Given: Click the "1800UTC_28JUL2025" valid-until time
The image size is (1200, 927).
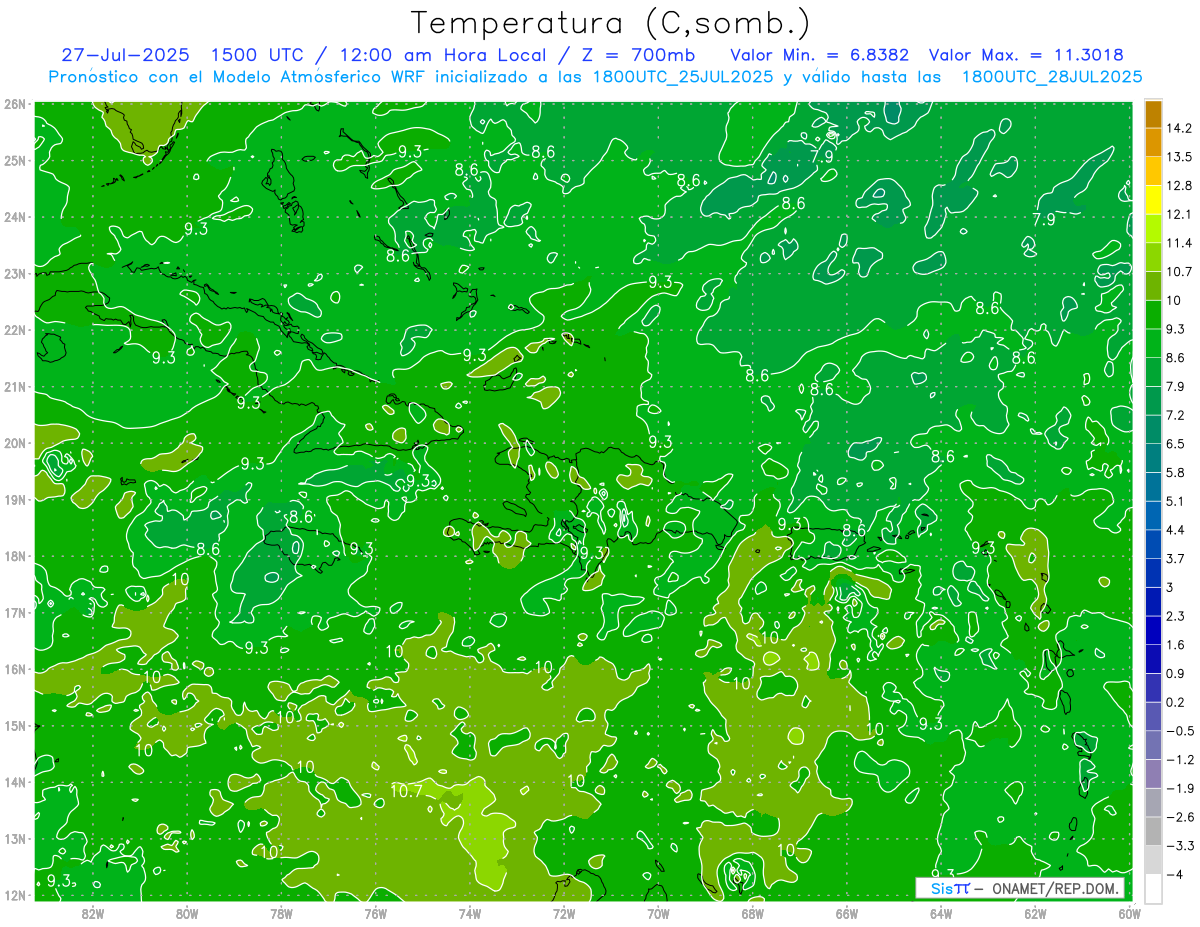Looking at the screenshot, I should [1051, 77].
